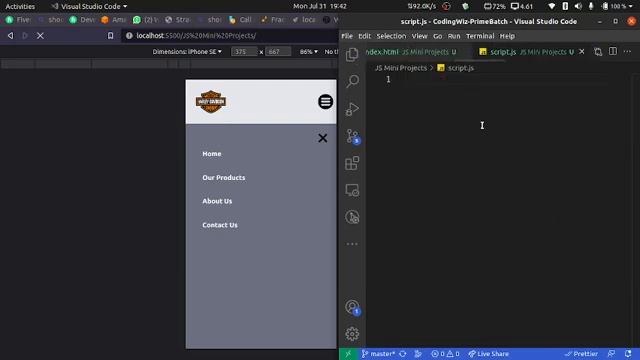Open the Selection menu

391,36
